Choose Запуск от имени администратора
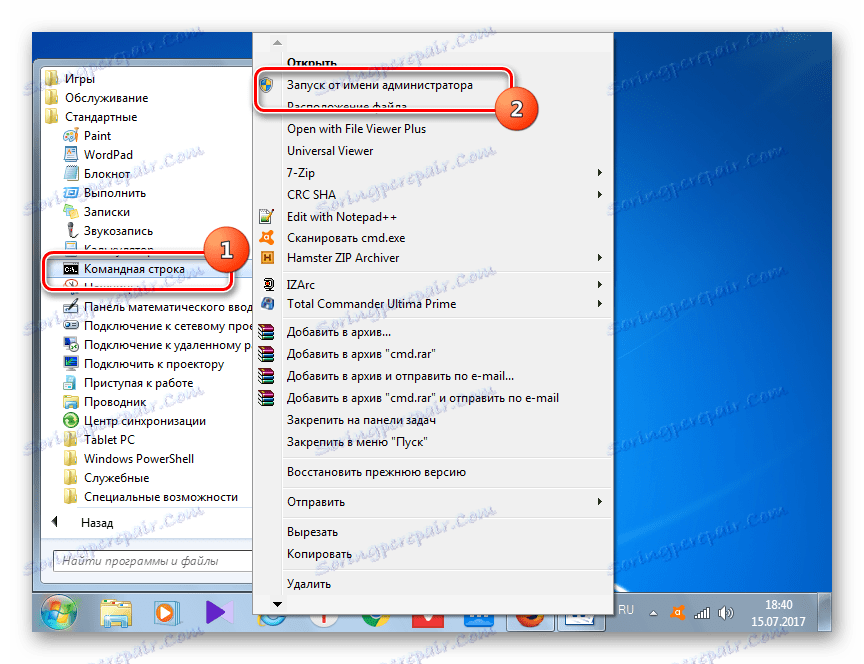This screenshot has width=864, height=664. point(380,85)
